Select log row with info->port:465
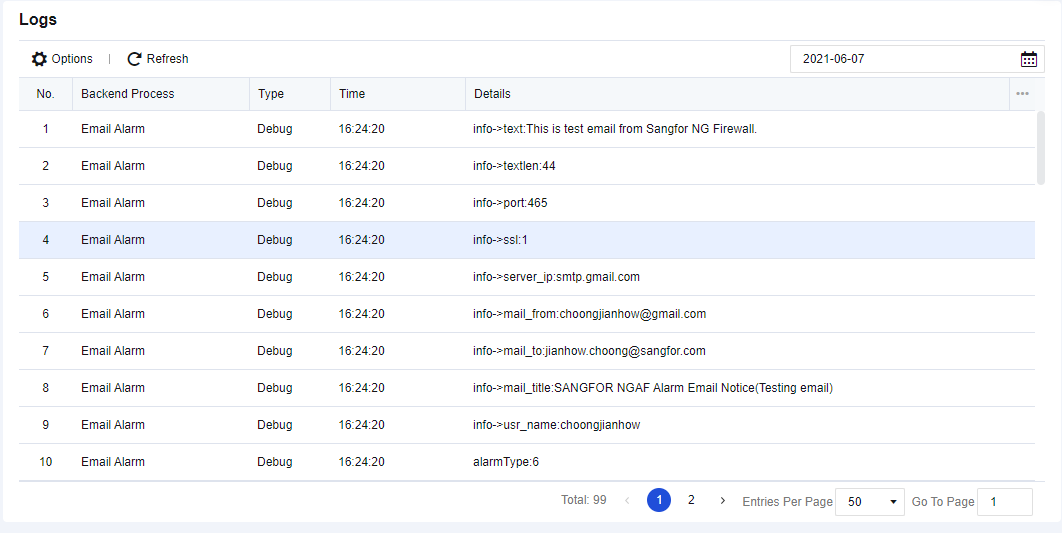This screenshot has width=1062, height=533. 510,203
